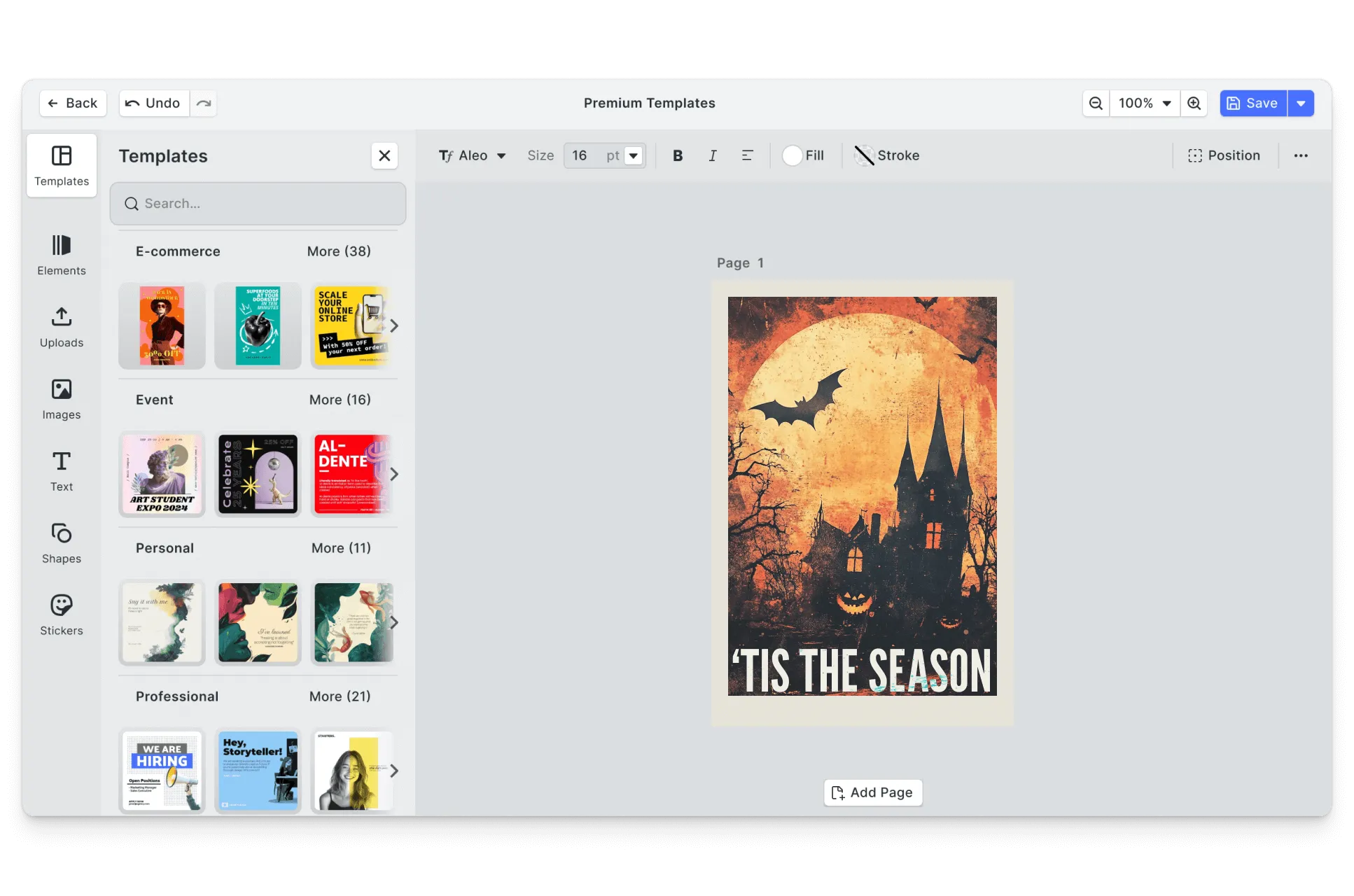Open the 100% zoom level dropdown
Viewport: 1354px width, 896px height.
click(x=1145, y=103)
